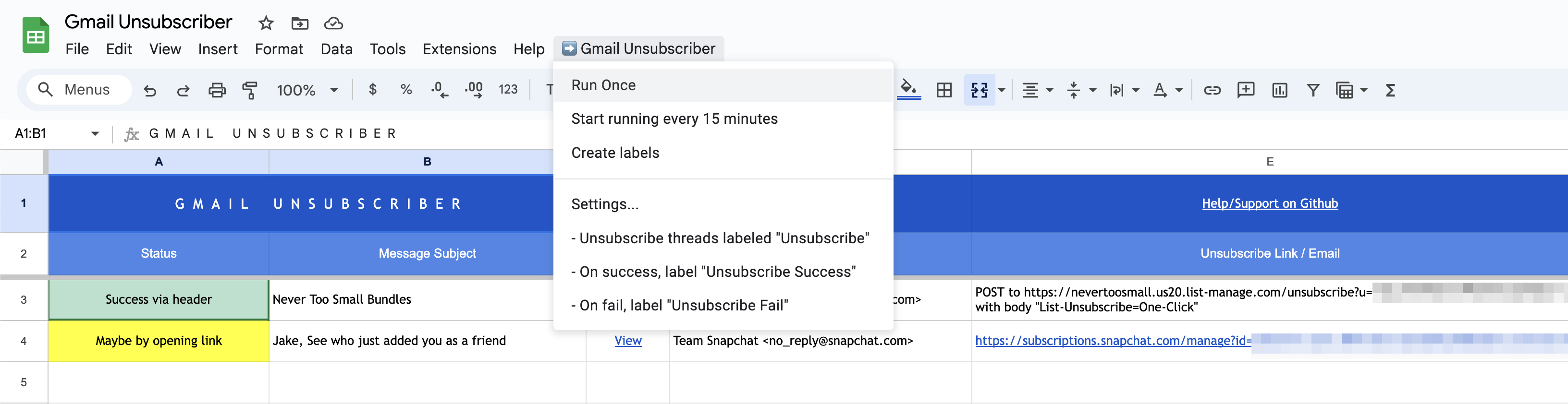The image size is (1568, 404).
Task: Check the cloud save status icon
Action: coord(333,24)
